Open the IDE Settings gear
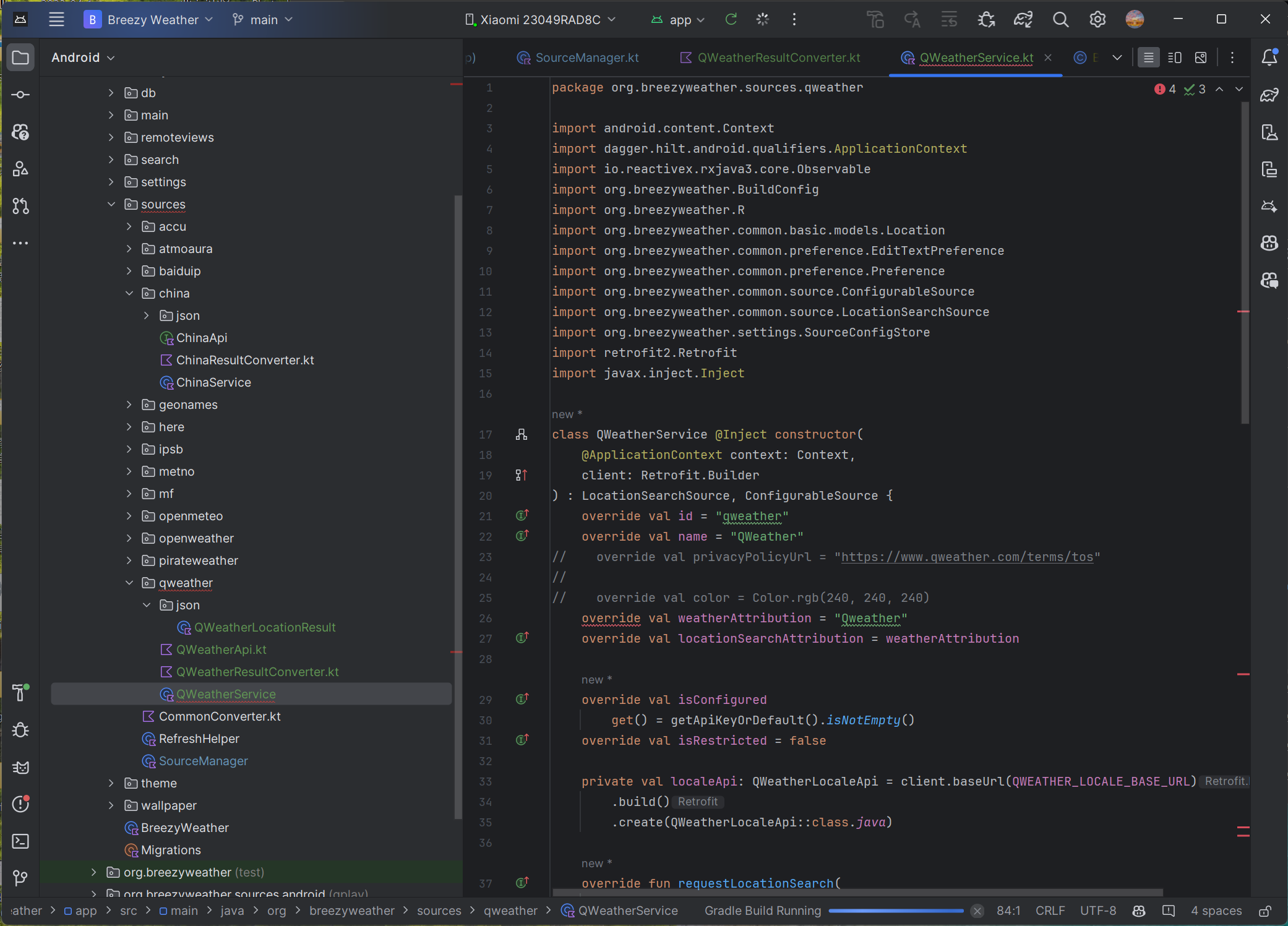Viewport: 1288px width, 926px height. [x=1097, y=19]
